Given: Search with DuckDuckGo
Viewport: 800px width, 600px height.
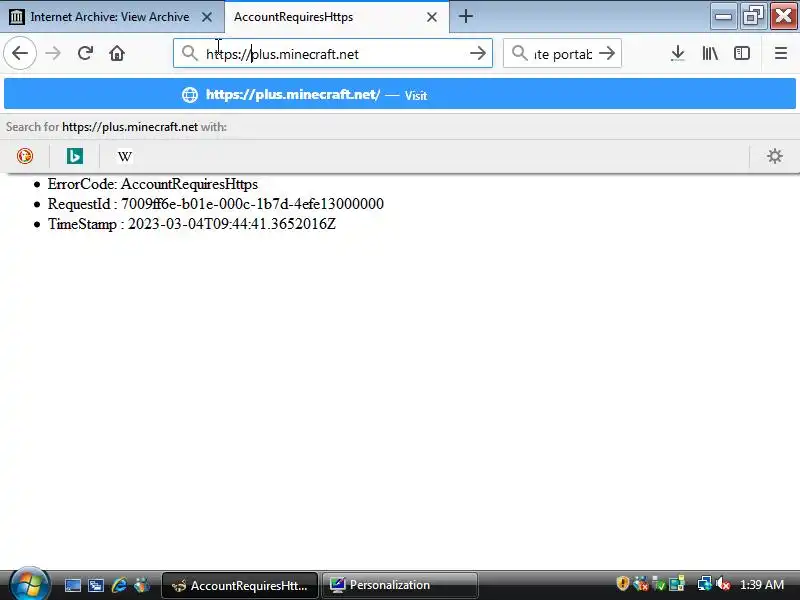Looking at the screenshot, I should pyautogui.click(x=25, y=156).
